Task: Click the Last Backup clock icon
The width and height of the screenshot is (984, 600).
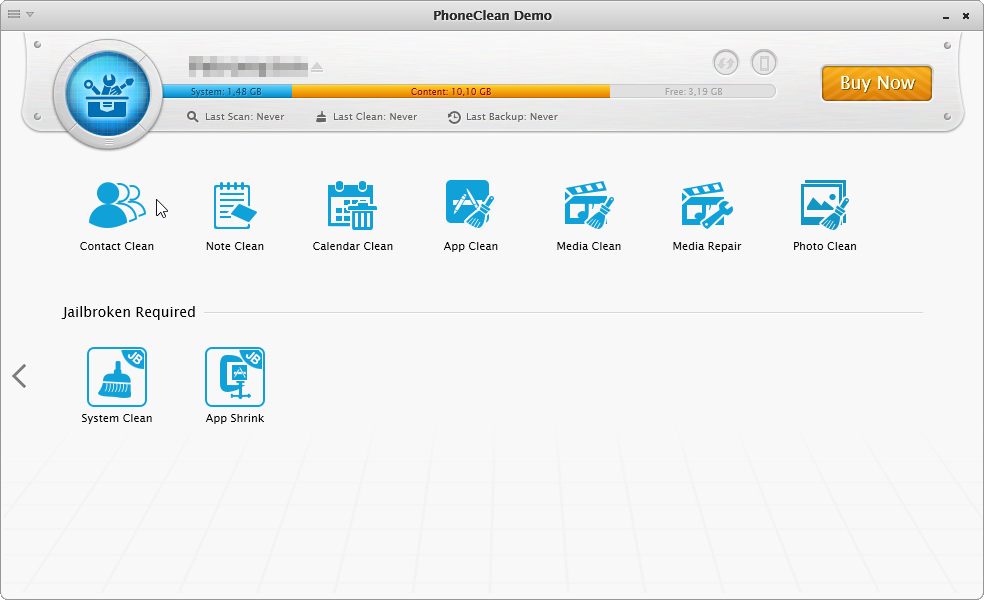Action: coord(454,117)
